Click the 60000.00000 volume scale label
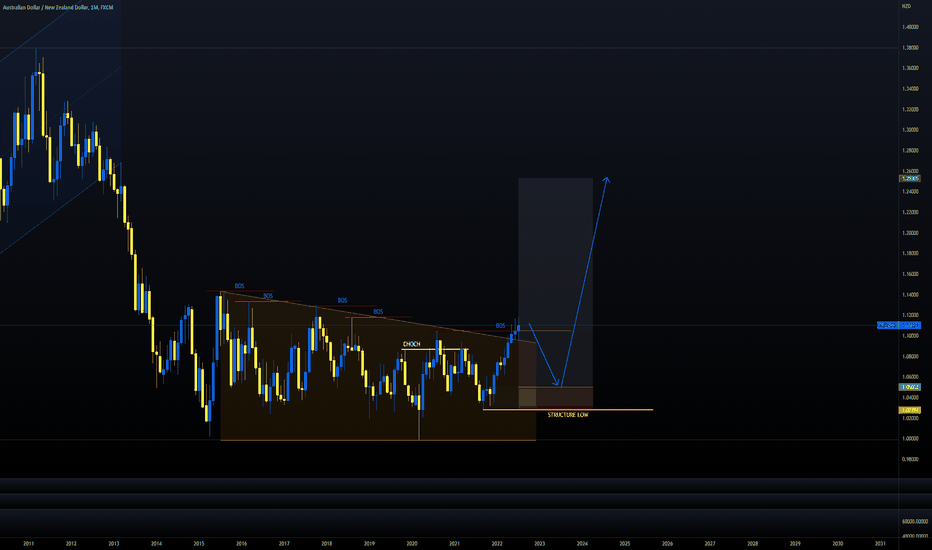 pos(914,521)
